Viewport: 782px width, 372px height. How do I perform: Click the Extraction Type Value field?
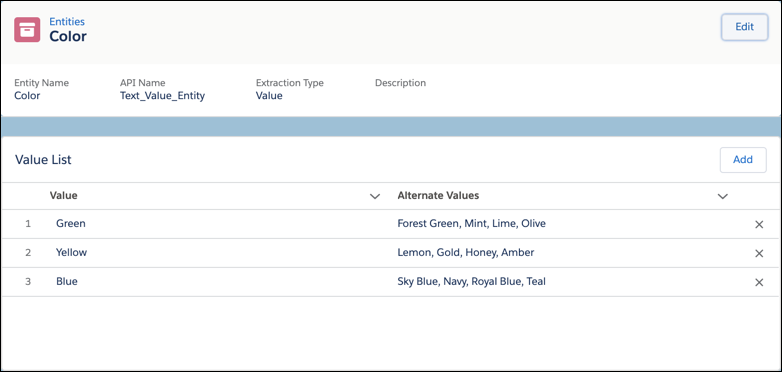(x=269, y=96)
